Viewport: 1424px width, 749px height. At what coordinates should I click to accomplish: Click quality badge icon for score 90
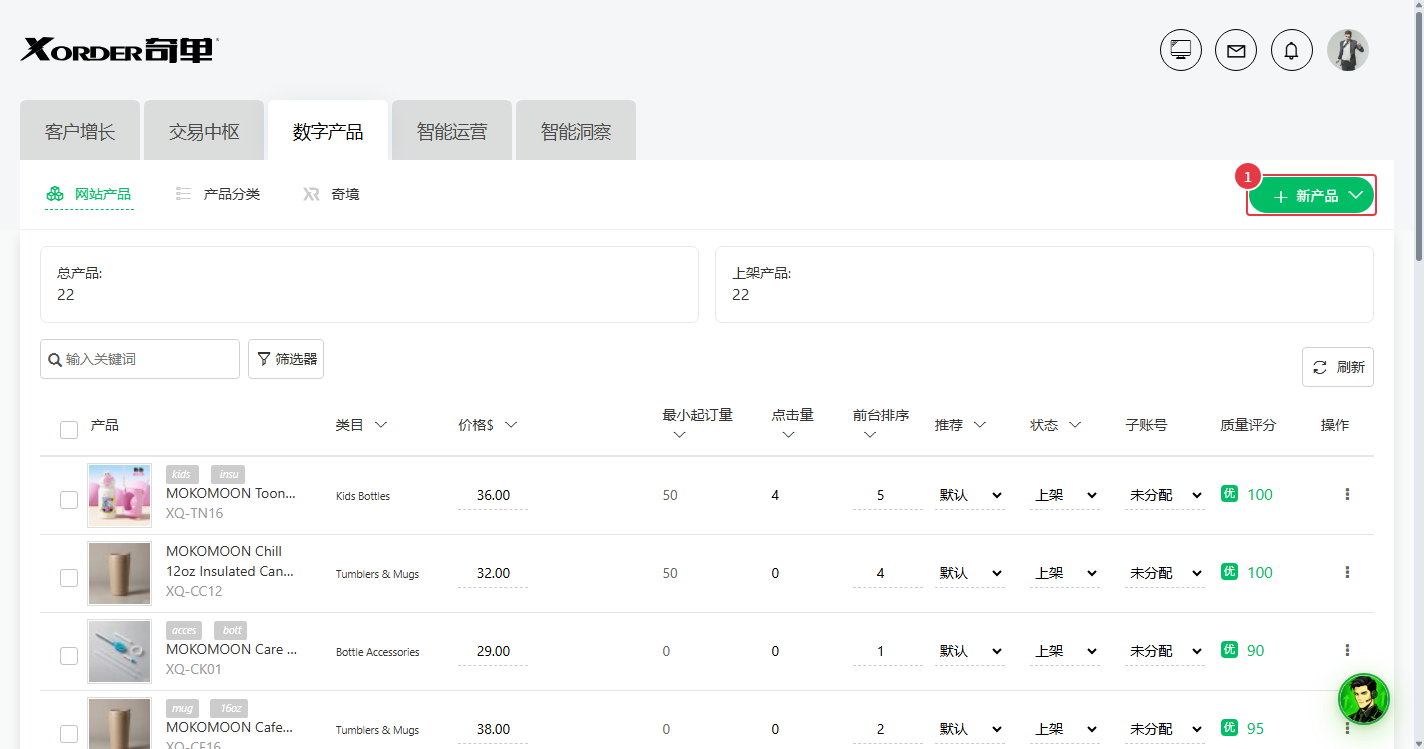point(1229,650)
